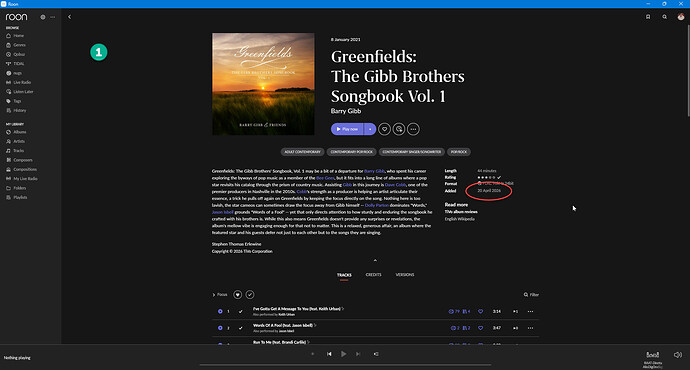Toggle the checkmark on track 2
Viewport: 690px width, 370px height.
[241, 328]
